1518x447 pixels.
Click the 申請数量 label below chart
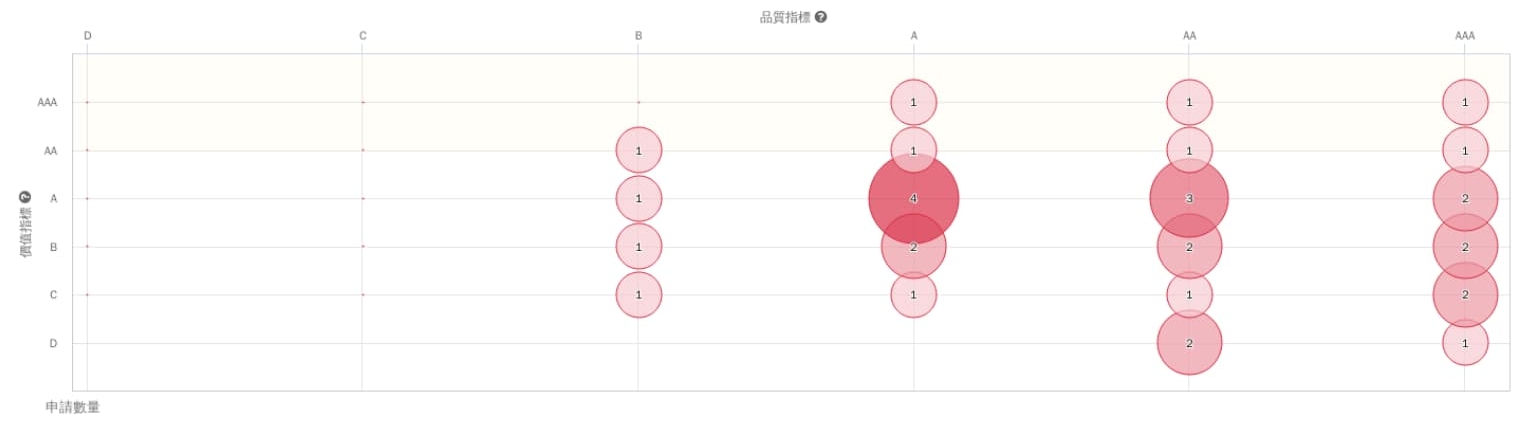[73, 407]
